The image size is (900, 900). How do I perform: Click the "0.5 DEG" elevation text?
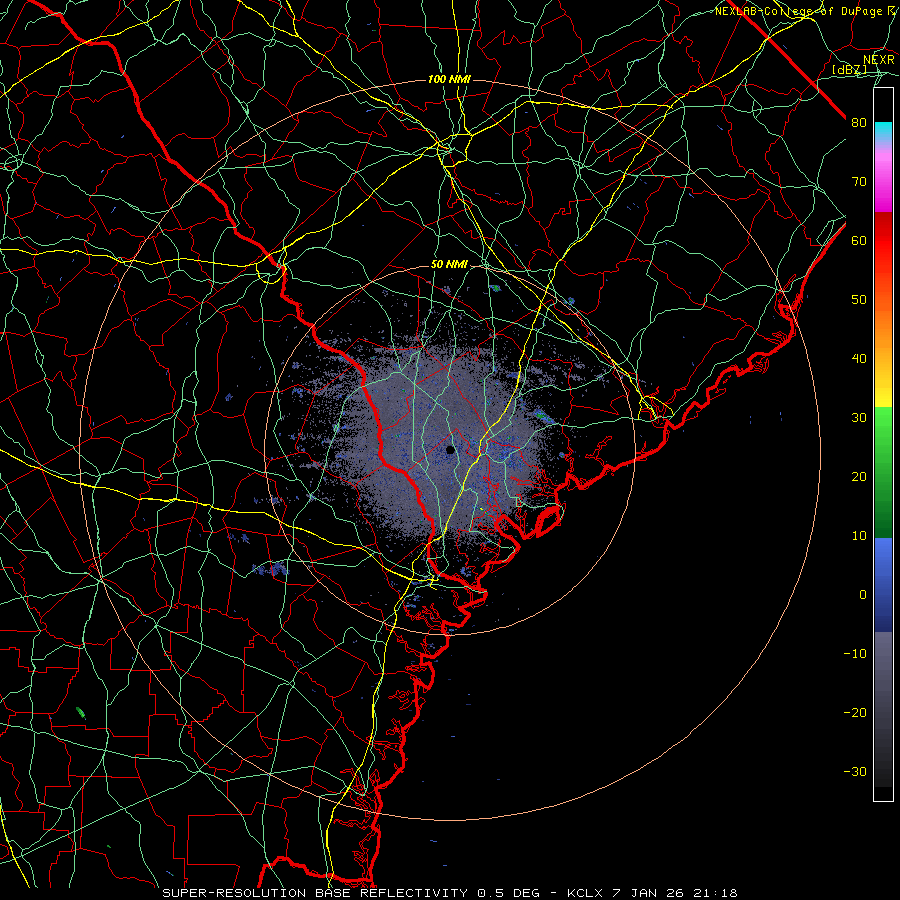509,893
